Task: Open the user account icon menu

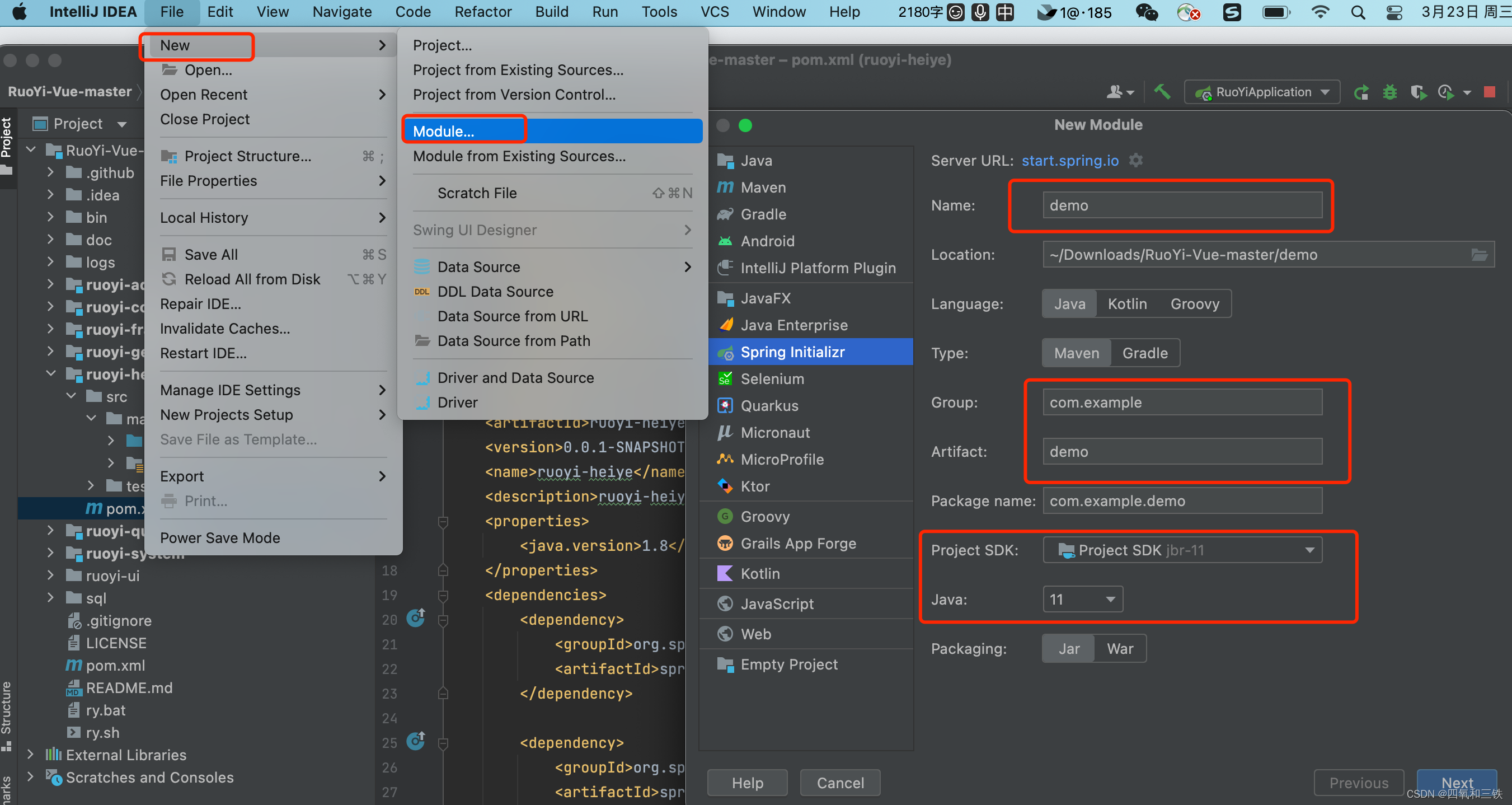Action: (x=1120, y=92)
